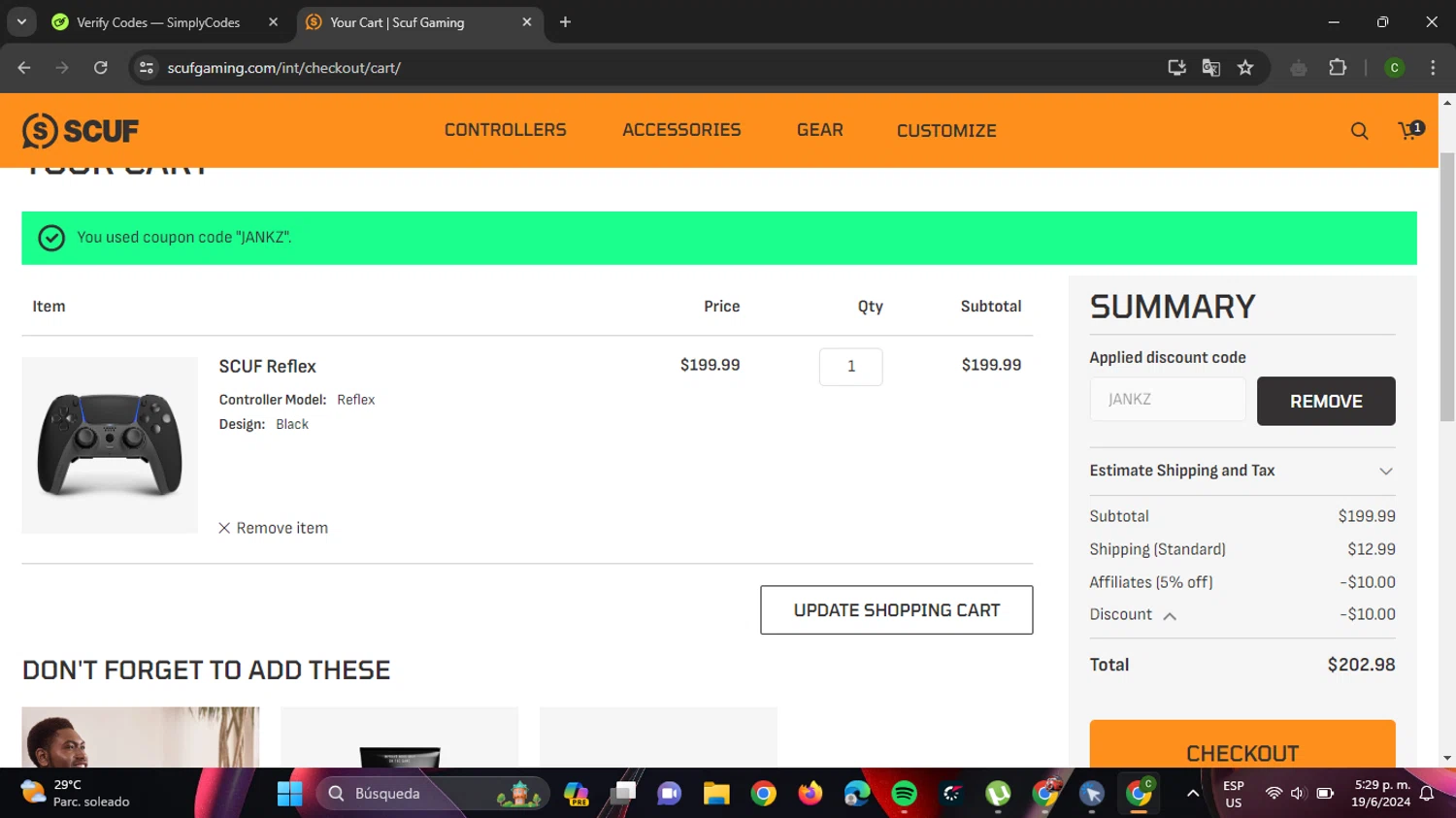Open the weather widget in taskbar
The image size is (1456, 818).
coord(76,794)
